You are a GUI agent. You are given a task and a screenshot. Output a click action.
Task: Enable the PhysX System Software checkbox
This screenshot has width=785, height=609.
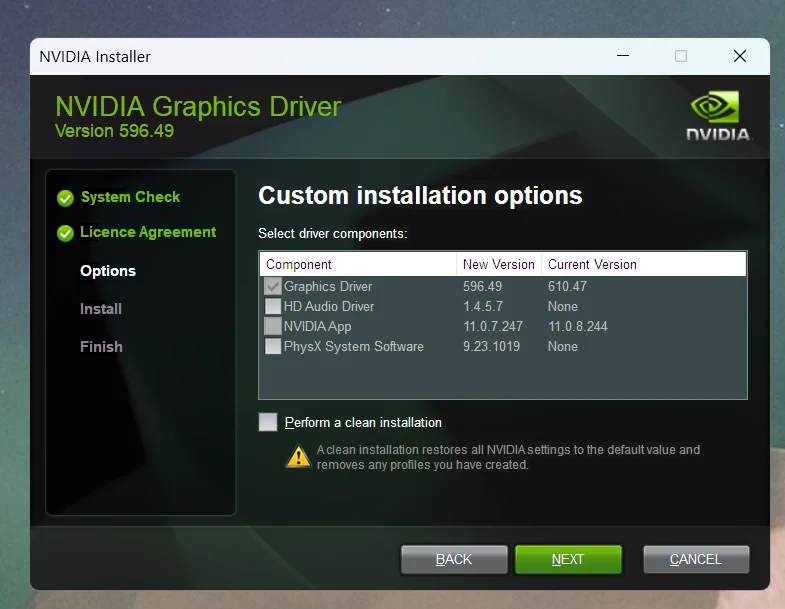pyautogui.click(x=273, y=346)
